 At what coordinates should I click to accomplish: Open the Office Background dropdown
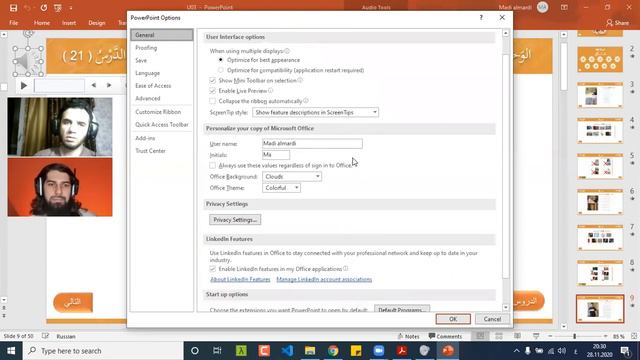292,176
